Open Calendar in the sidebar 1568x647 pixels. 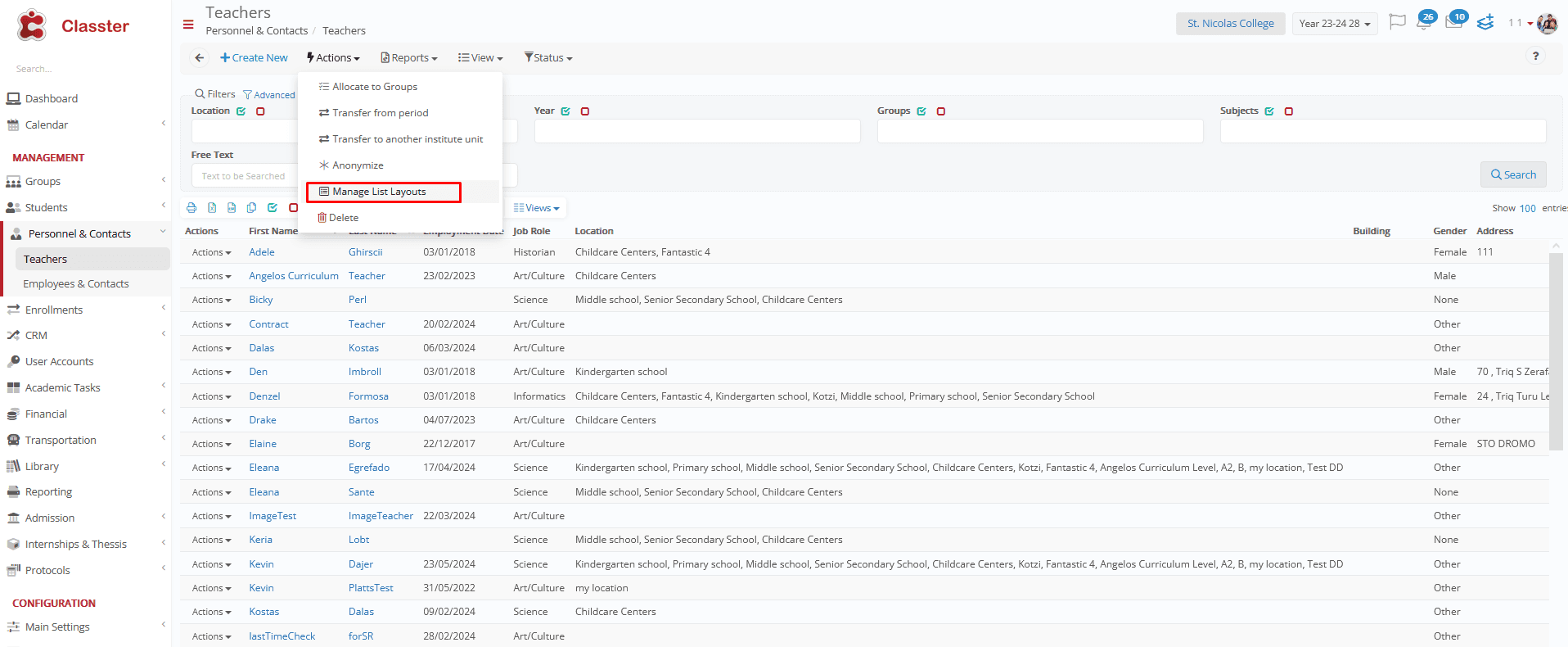pos(46,125)
